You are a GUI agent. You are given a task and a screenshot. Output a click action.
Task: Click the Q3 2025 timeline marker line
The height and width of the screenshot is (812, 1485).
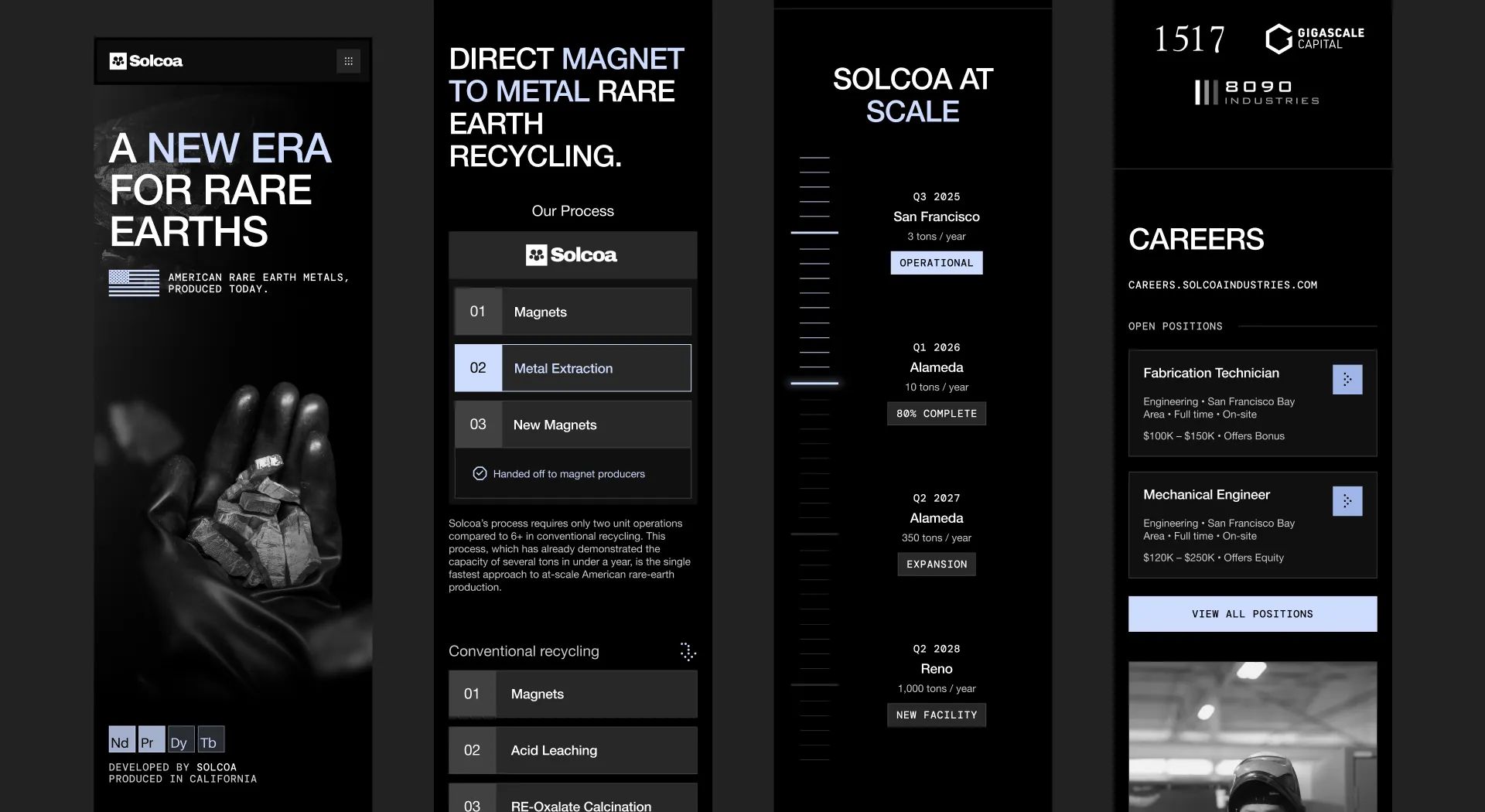(x=814, y=232)
